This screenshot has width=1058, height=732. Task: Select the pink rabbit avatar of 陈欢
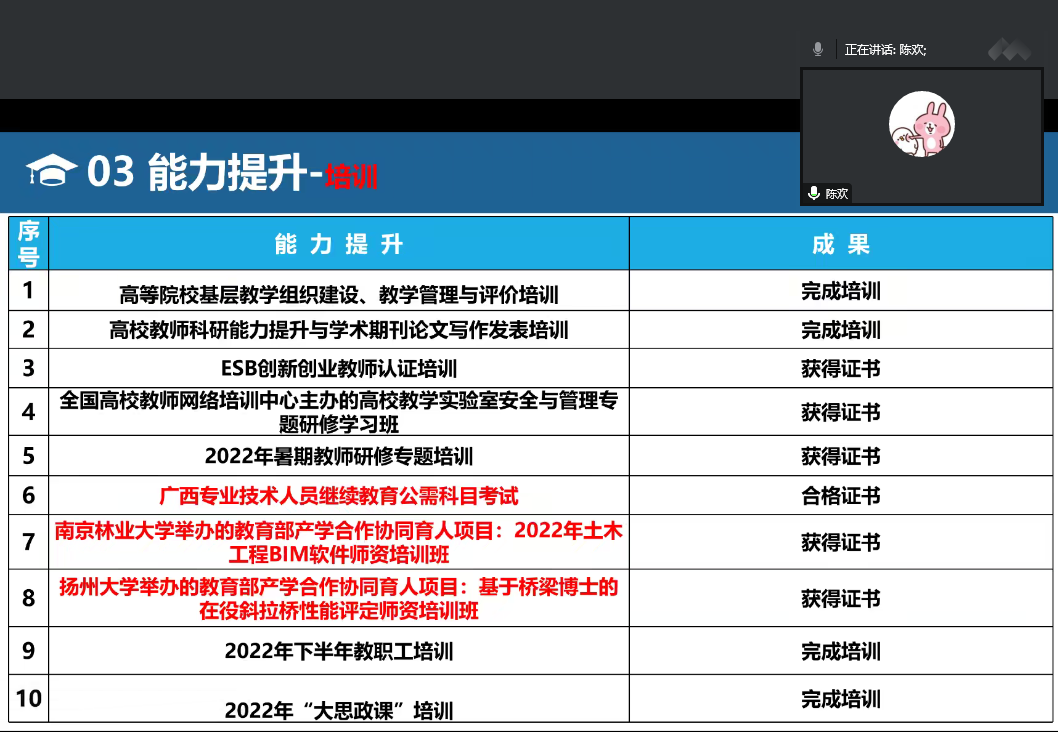(922, 124)
